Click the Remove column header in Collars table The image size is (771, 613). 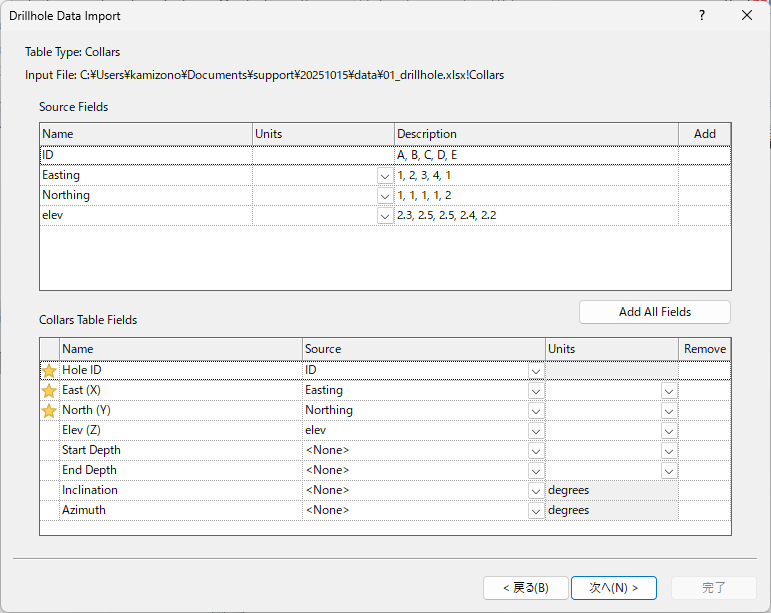pos(705,349)
